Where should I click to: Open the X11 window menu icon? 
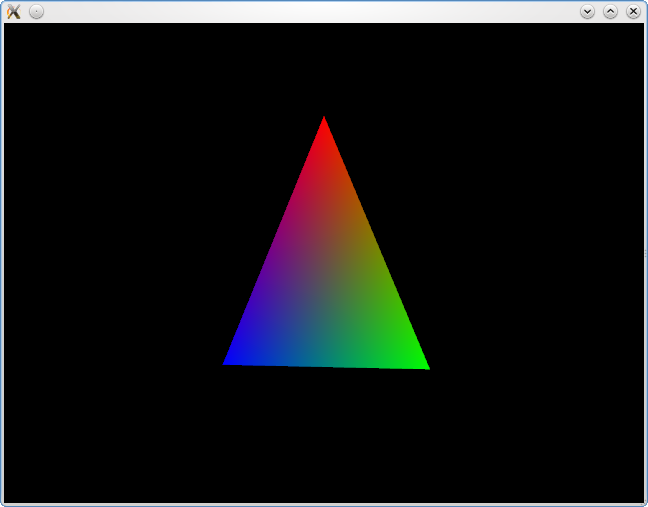(x=14, y=11)
